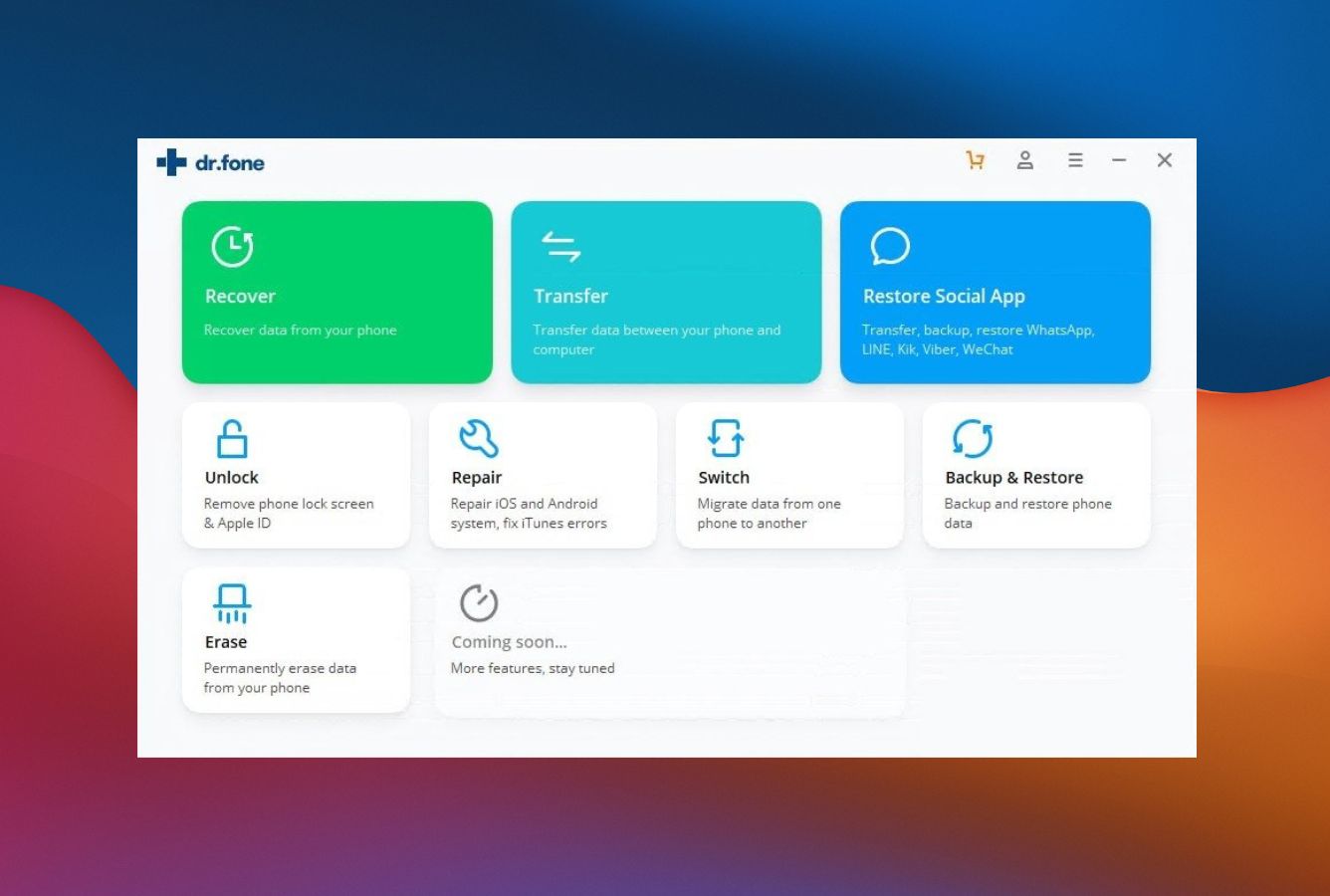Click 'Recover data from your phone' text
The image size is (1330, 896).
click(x=301, y=331)
